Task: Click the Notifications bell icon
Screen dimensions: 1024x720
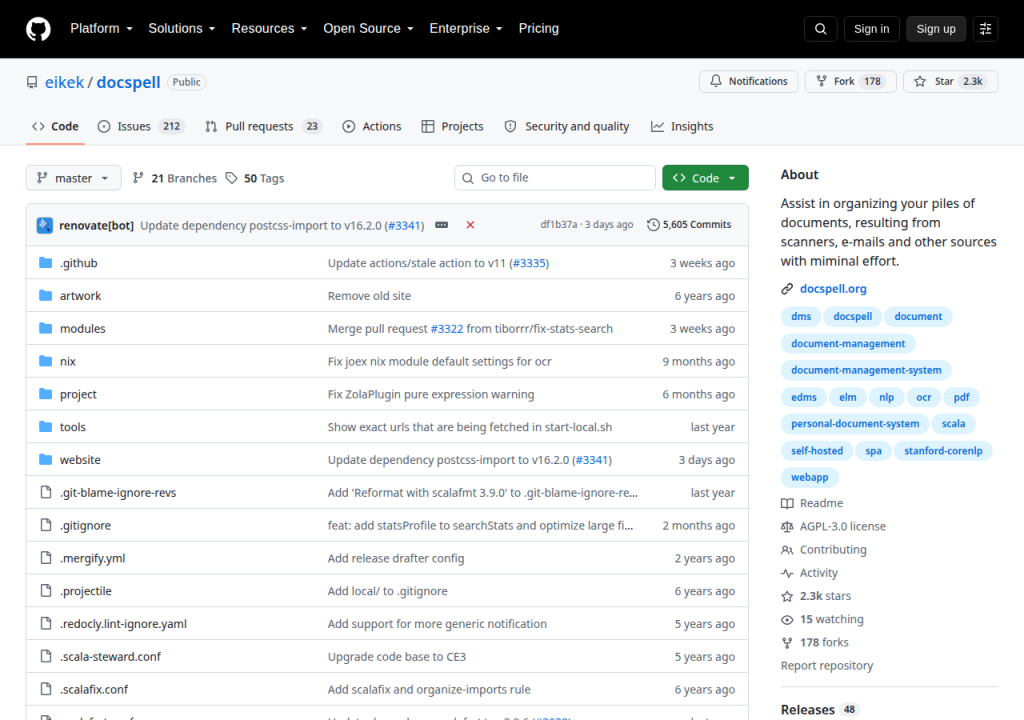Action: 716,81
